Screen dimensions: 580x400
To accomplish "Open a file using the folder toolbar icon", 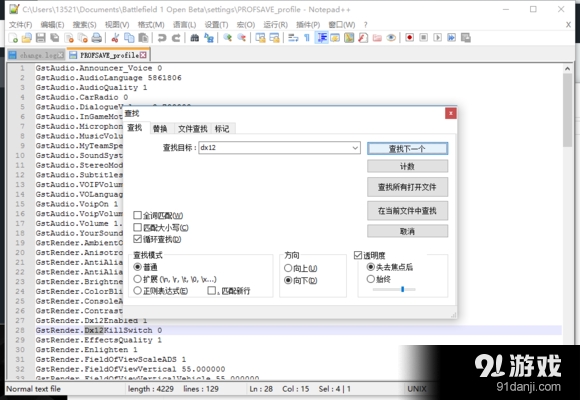I will click(27, 38).
